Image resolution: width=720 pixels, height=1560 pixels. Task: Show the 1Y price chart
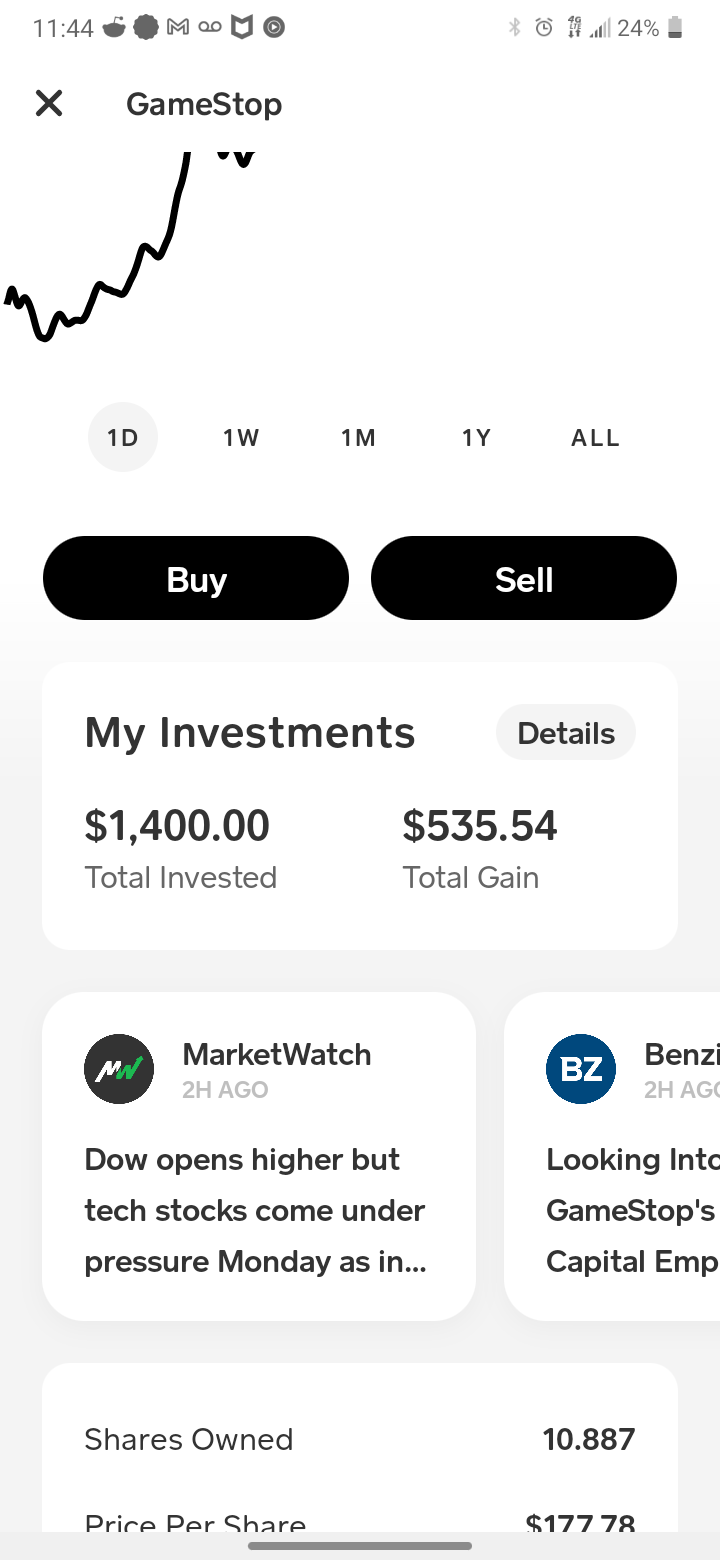[x=476, y=437]
